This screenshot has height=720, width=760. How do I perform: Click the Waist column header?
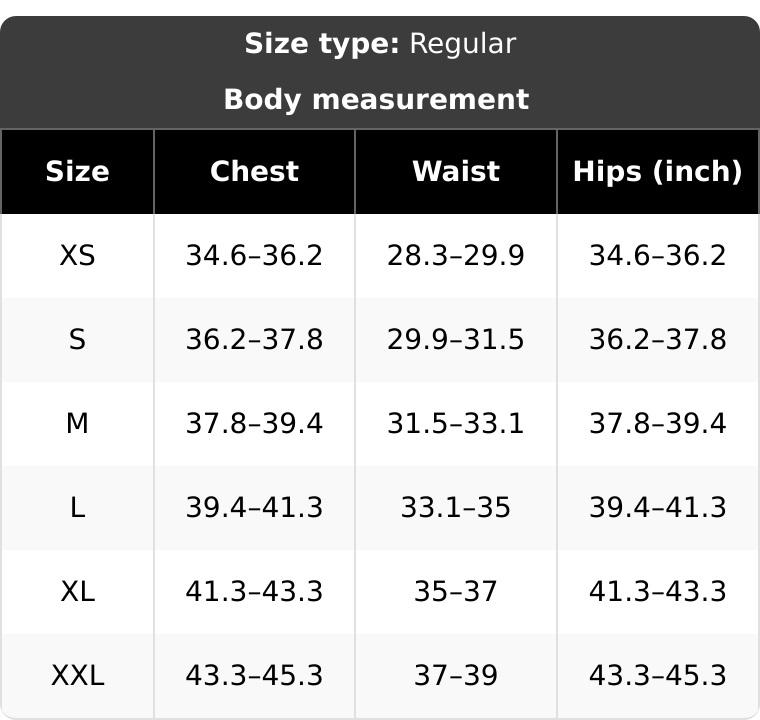click(456, 172)
